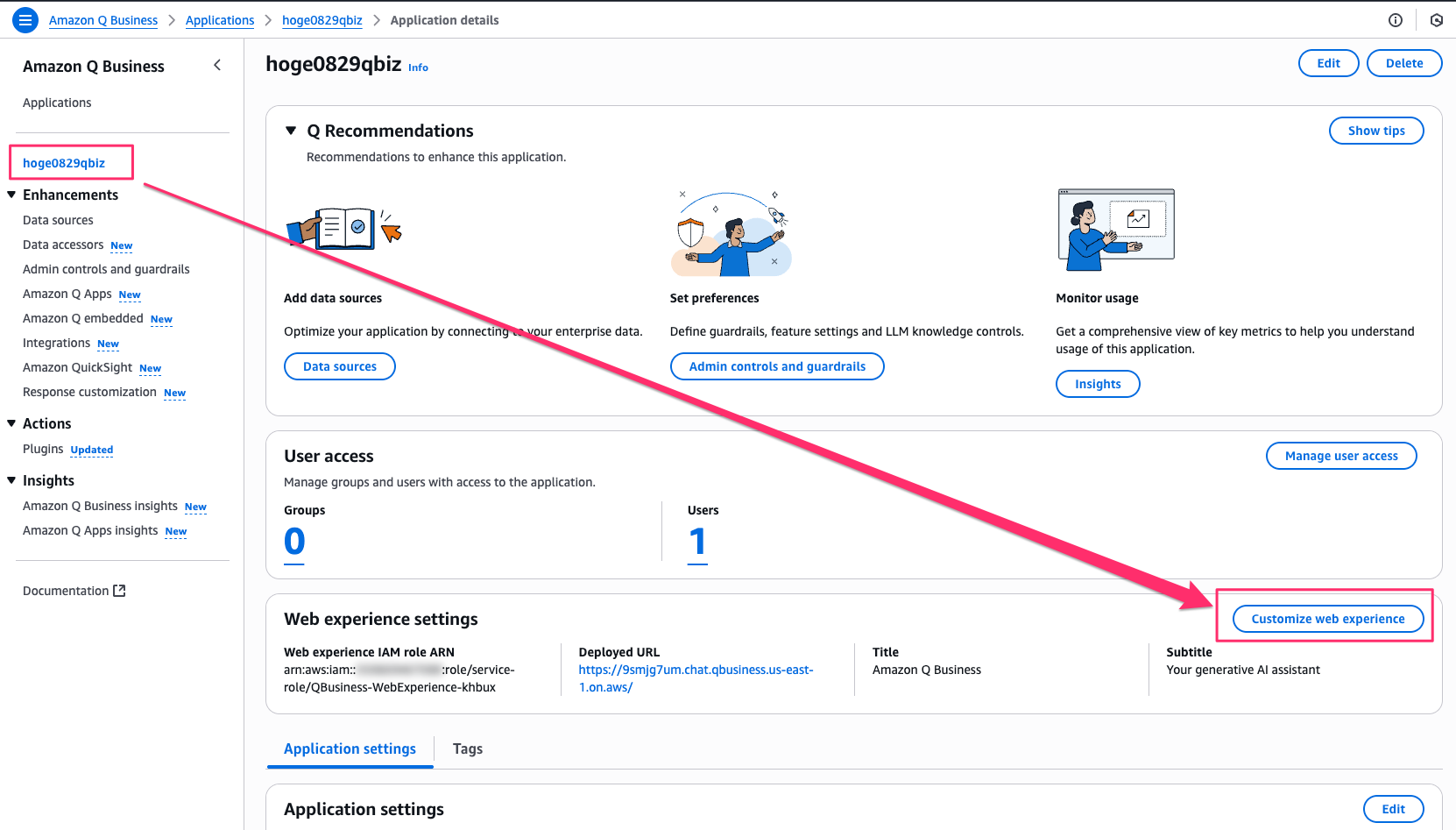Select hoge0829qbiz in the sidebar

point(64,163)
